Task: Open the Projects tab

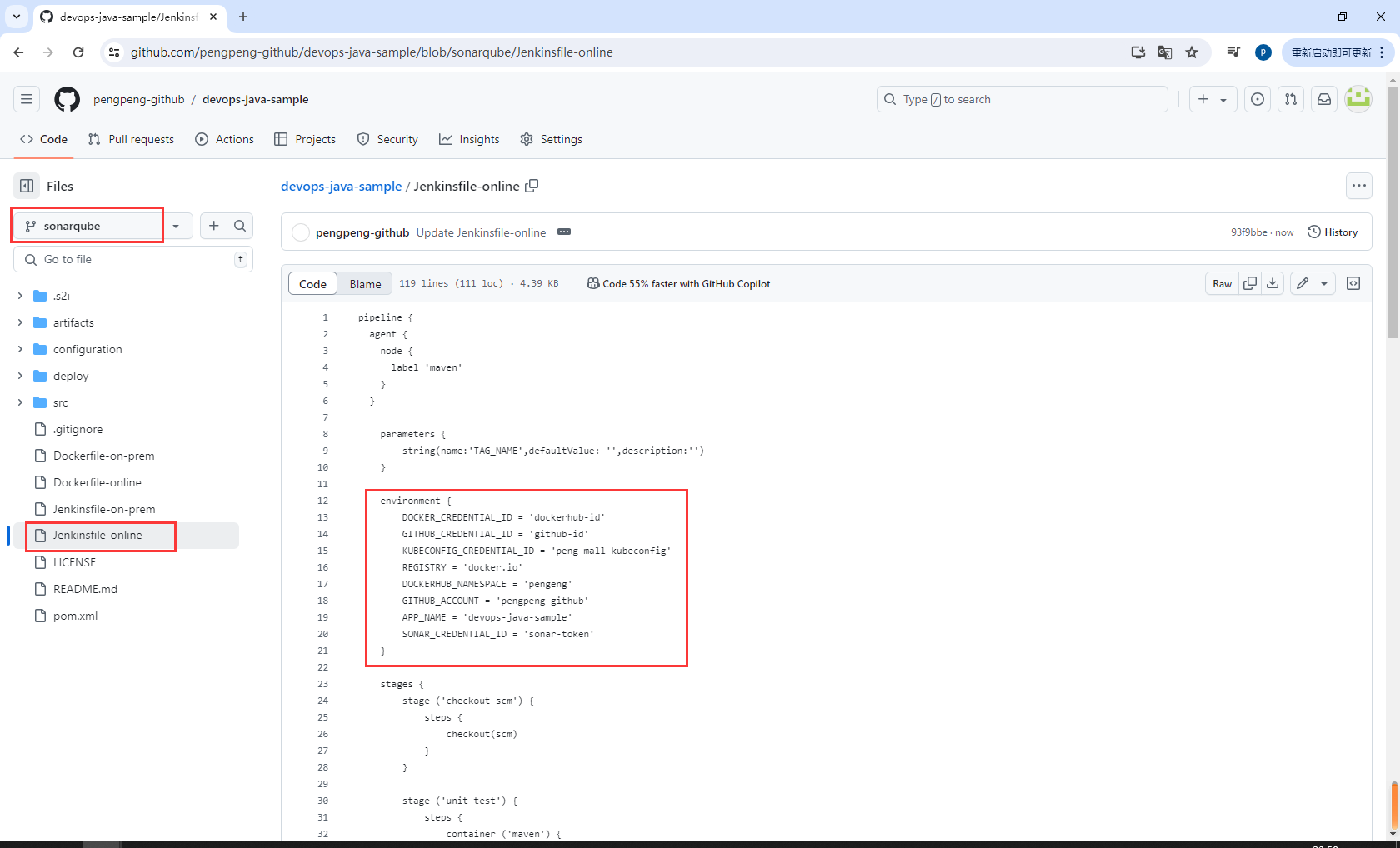Action: coord(305,139)
